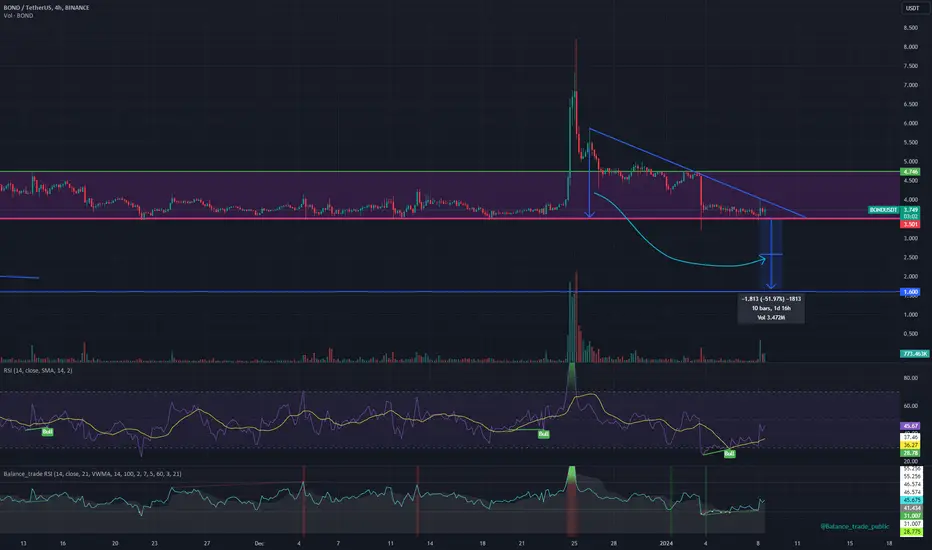
Task: Click the 25 date on time axis
Action: coord(574,543)
